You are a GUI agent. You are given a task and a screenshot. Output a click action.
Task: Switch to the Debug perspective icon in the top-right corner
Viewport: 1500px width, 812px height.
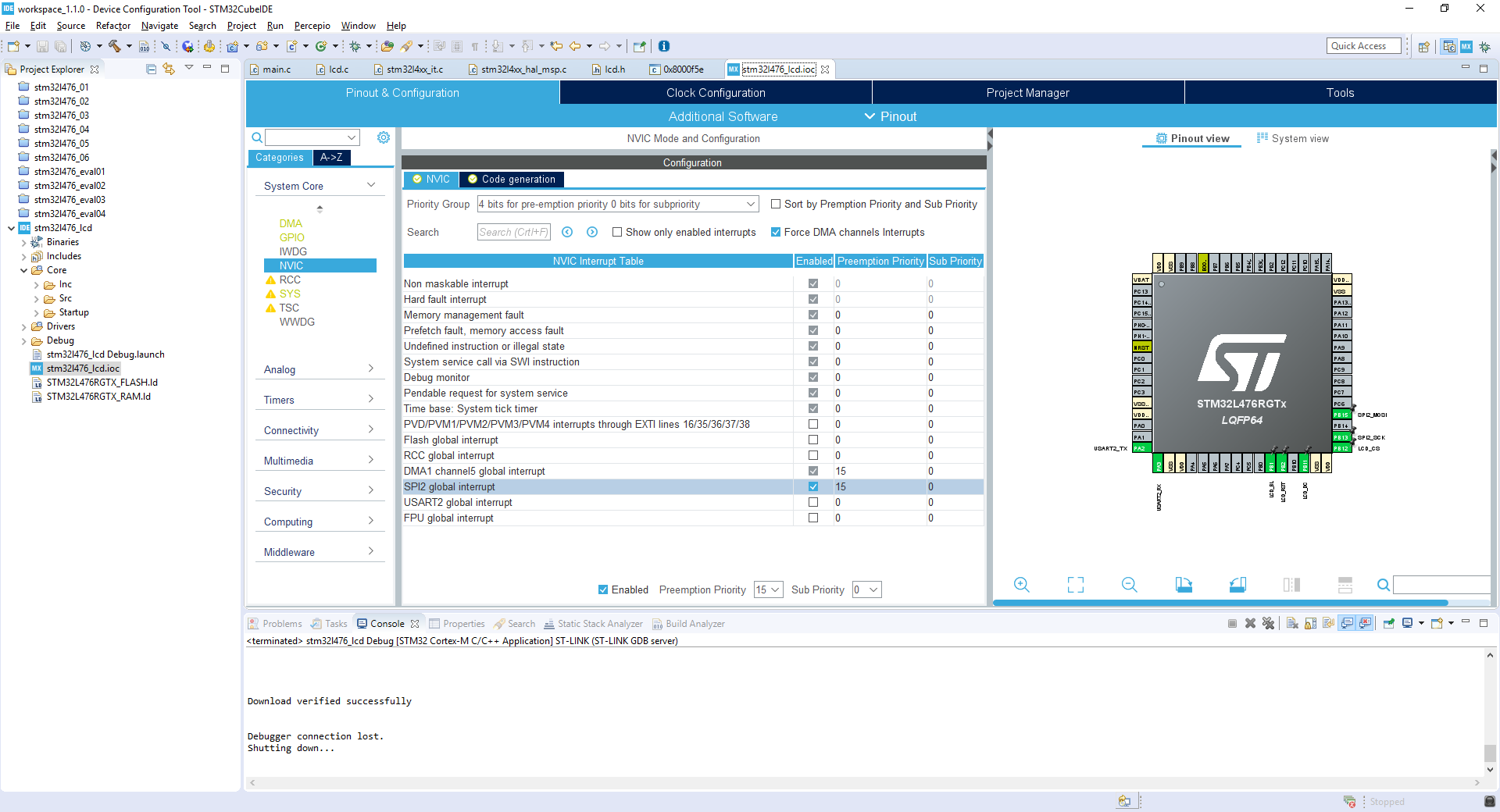(1484, 47)
